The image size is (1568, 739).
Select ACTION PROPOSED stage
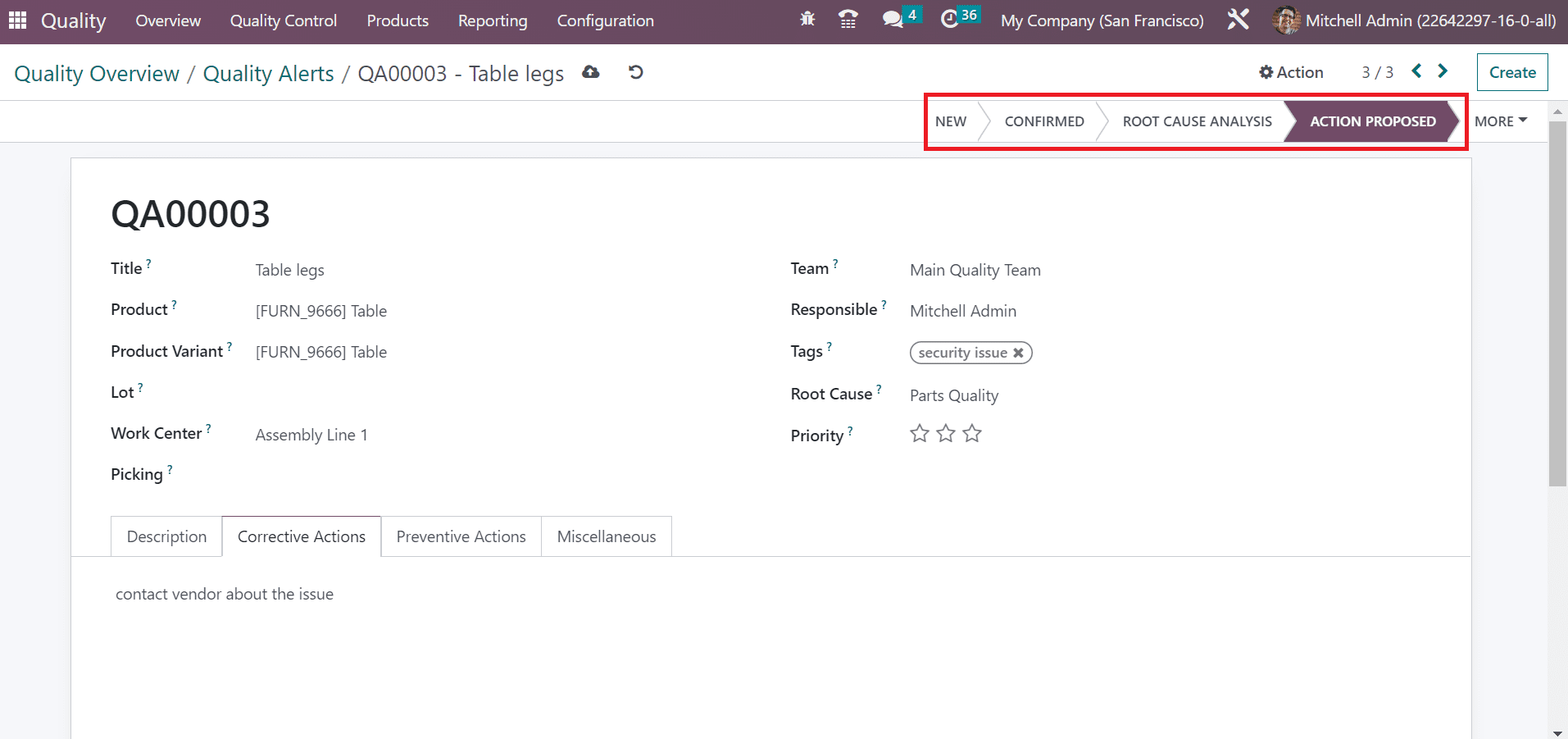[1373, 121]
